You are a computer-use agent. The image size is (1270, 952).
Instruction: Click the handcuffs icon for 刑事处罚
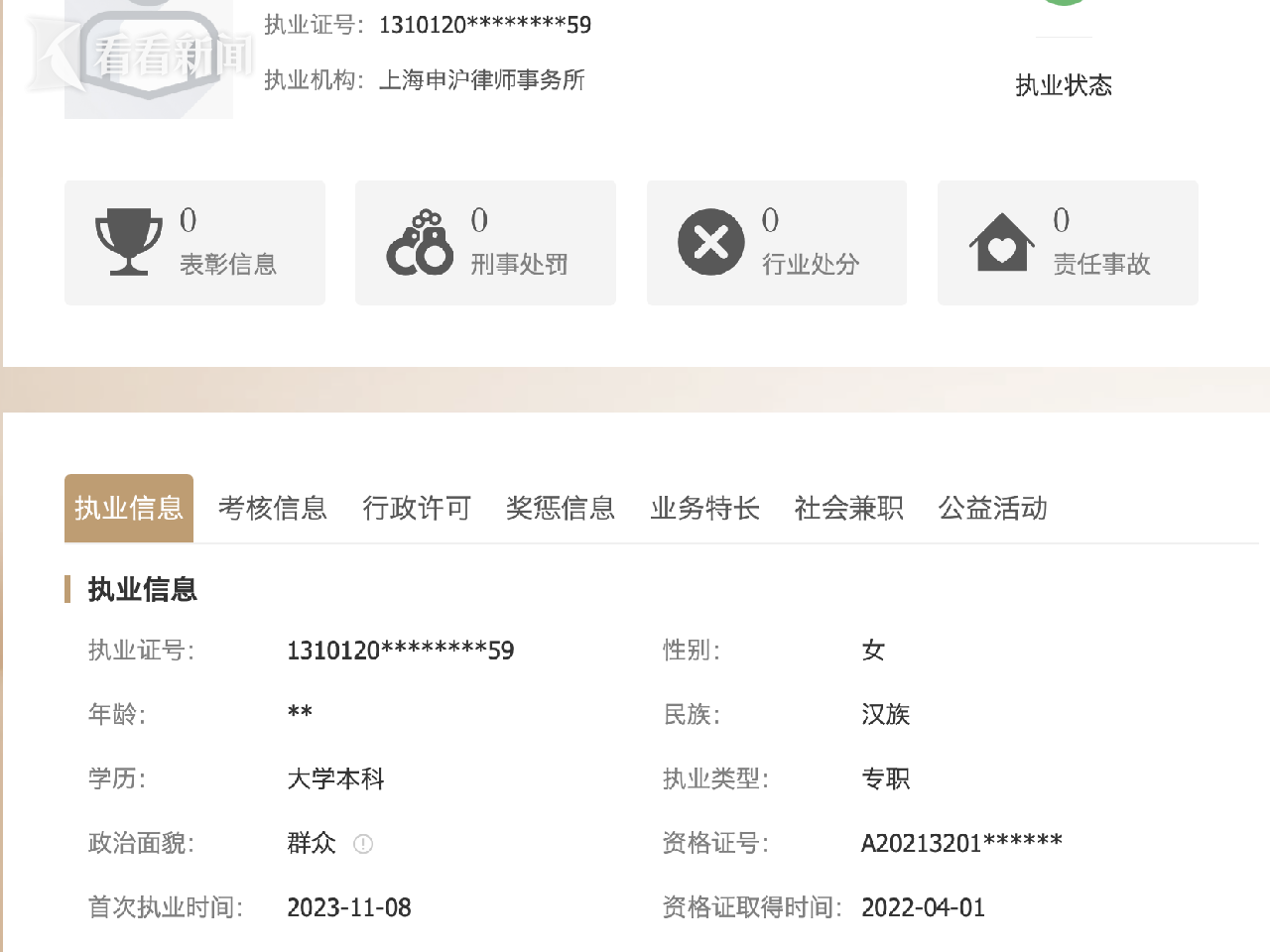(x=420, y=242)
